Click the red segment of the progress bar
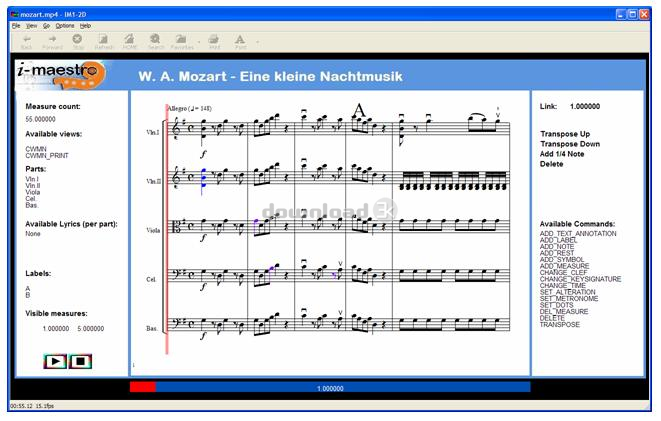 143,387
